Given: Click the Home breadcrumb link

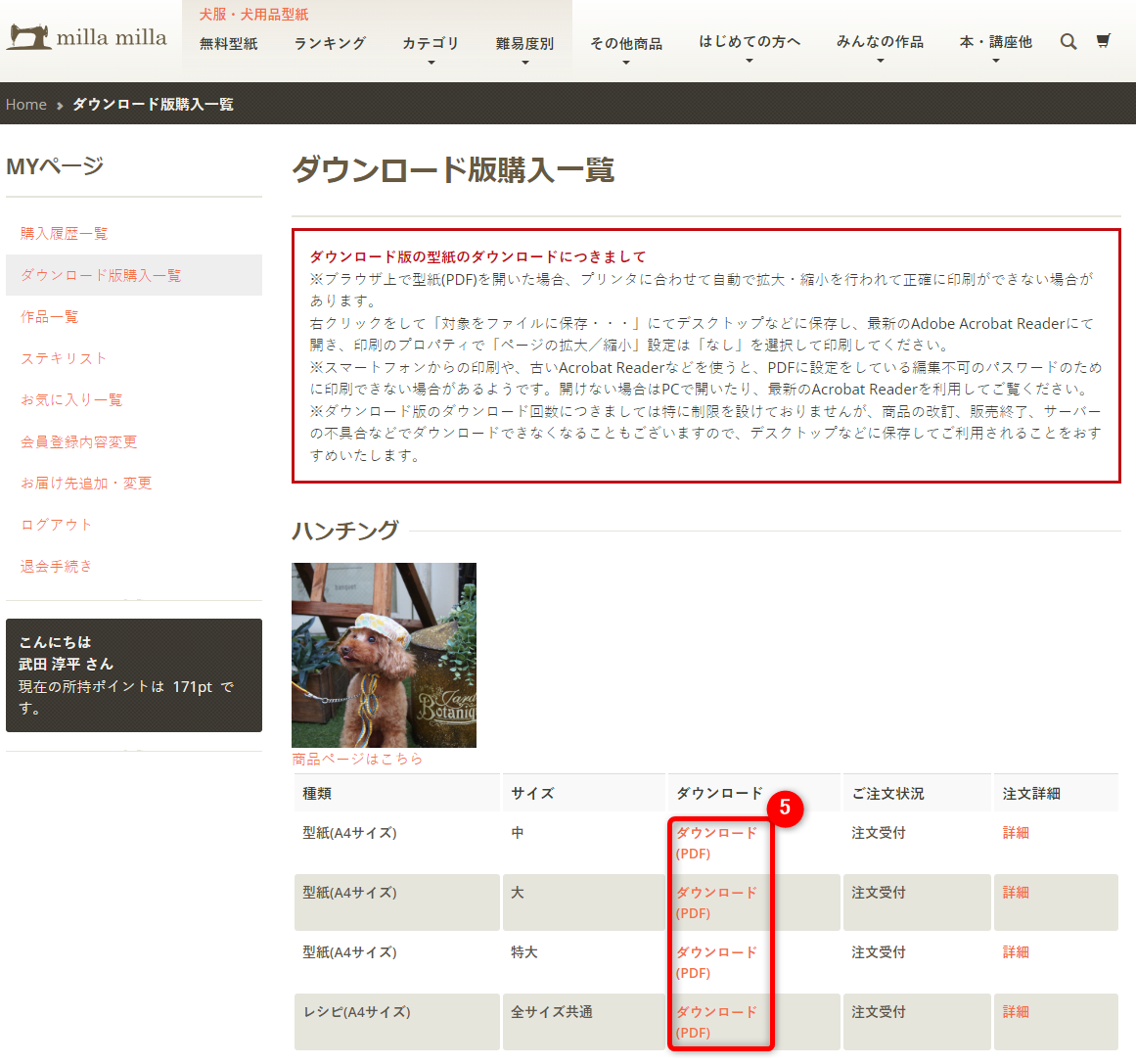Looking at the screenshot, I should click(26, 105).
